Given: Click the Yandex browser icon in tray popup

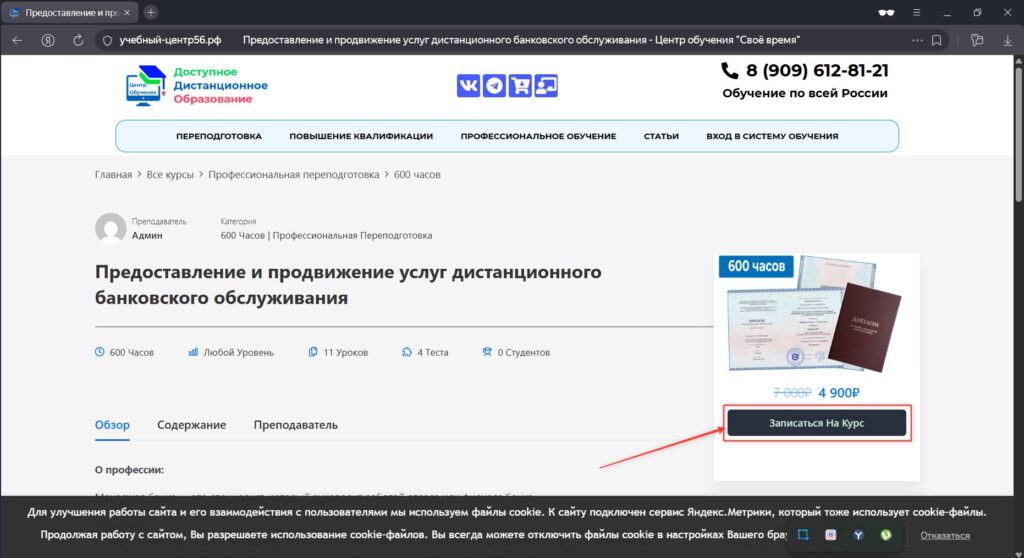Looking at the screenshot, I should pos(858,534).
